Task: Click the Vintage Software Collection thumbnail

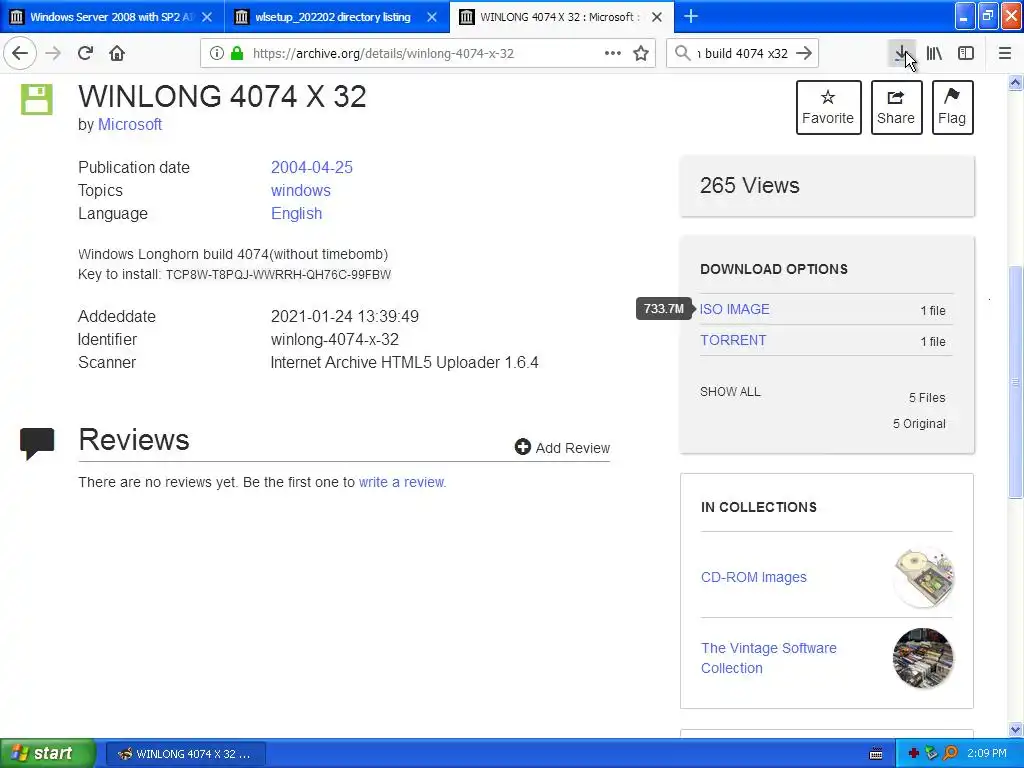Action: pyautogui.click(x=923, y=658)
